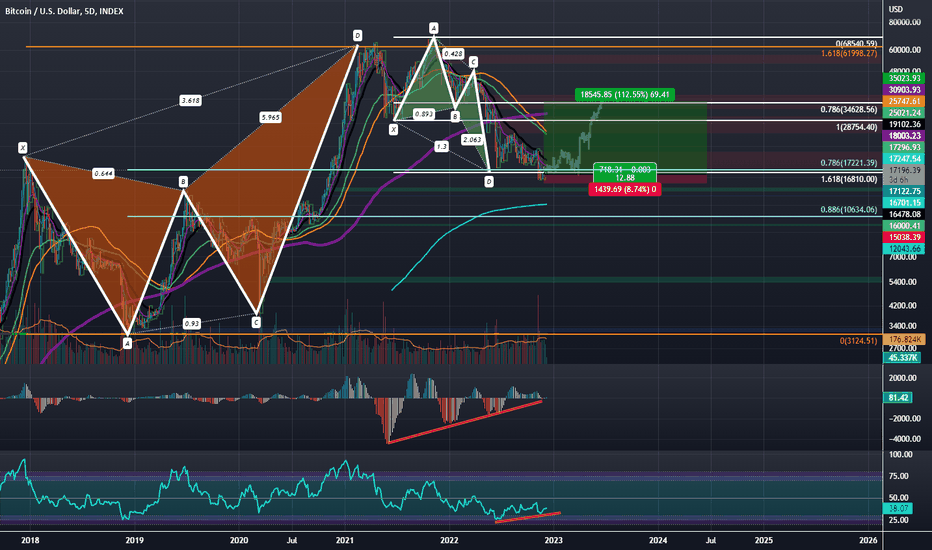The width and height of the screenshot is (932, 550).
Task: Click the 0.786(34628.56) Fibonacci level label
Action: 849,109
